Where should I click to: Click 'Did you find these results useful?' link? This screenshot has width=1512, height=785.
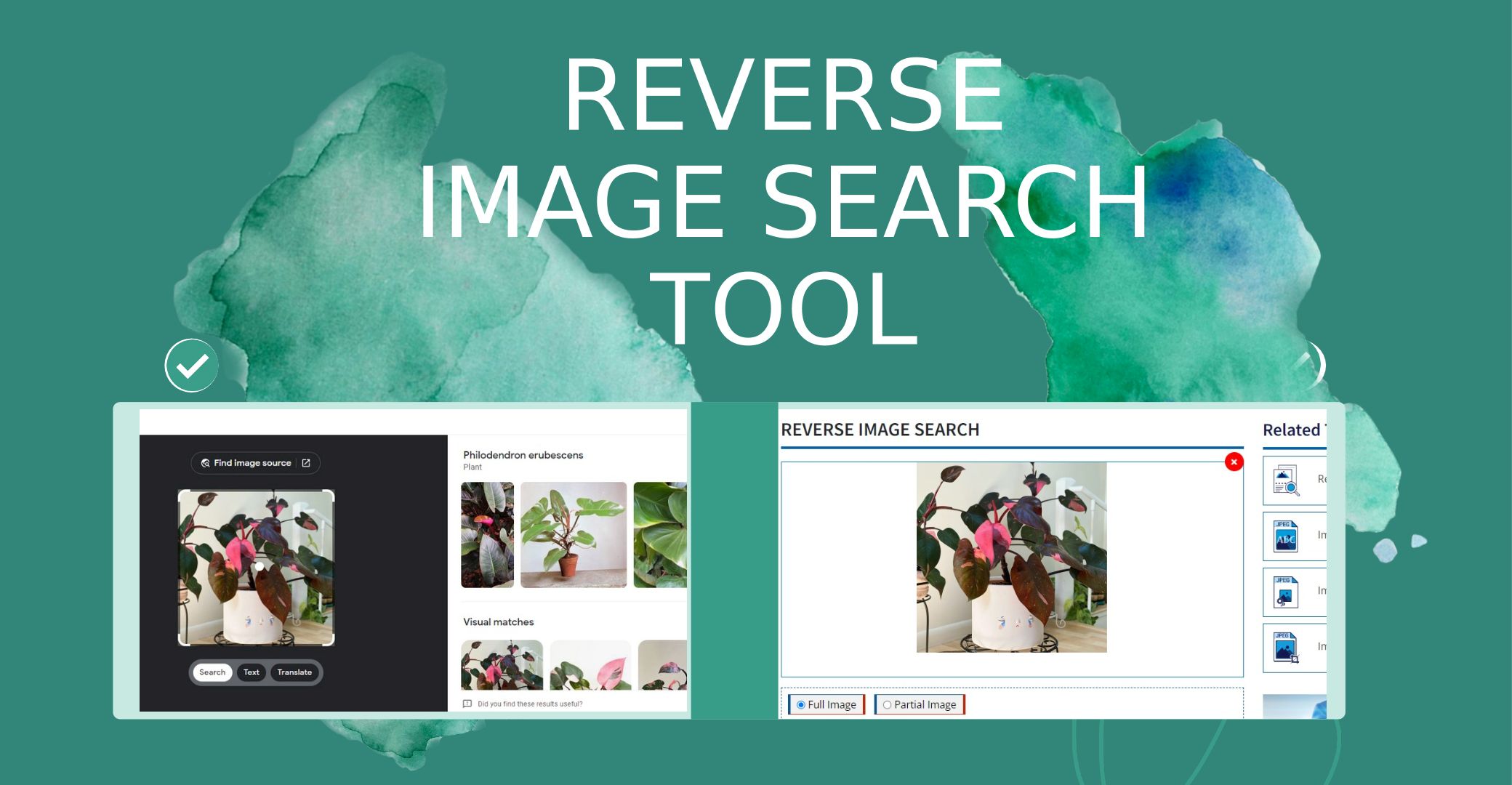(x=530, y=704)
